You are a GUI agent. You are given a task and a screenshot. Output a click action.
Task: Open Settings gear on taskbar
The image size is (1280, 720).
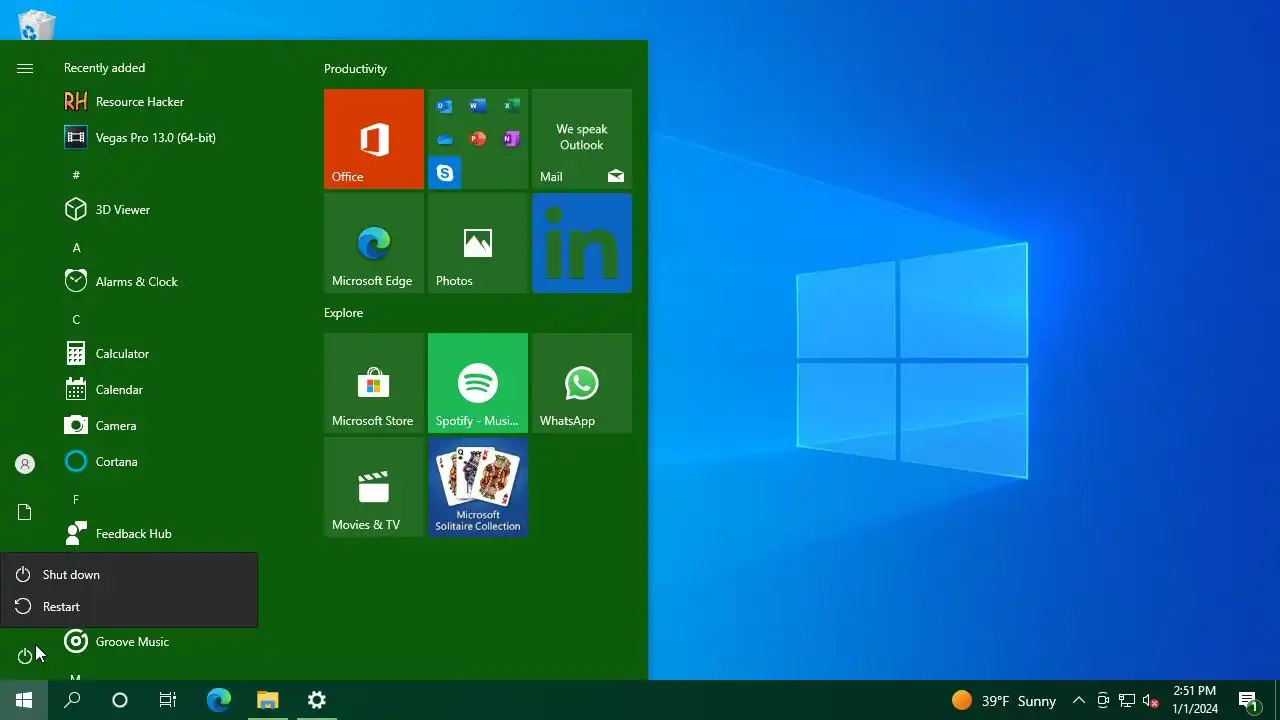[316, 700]
